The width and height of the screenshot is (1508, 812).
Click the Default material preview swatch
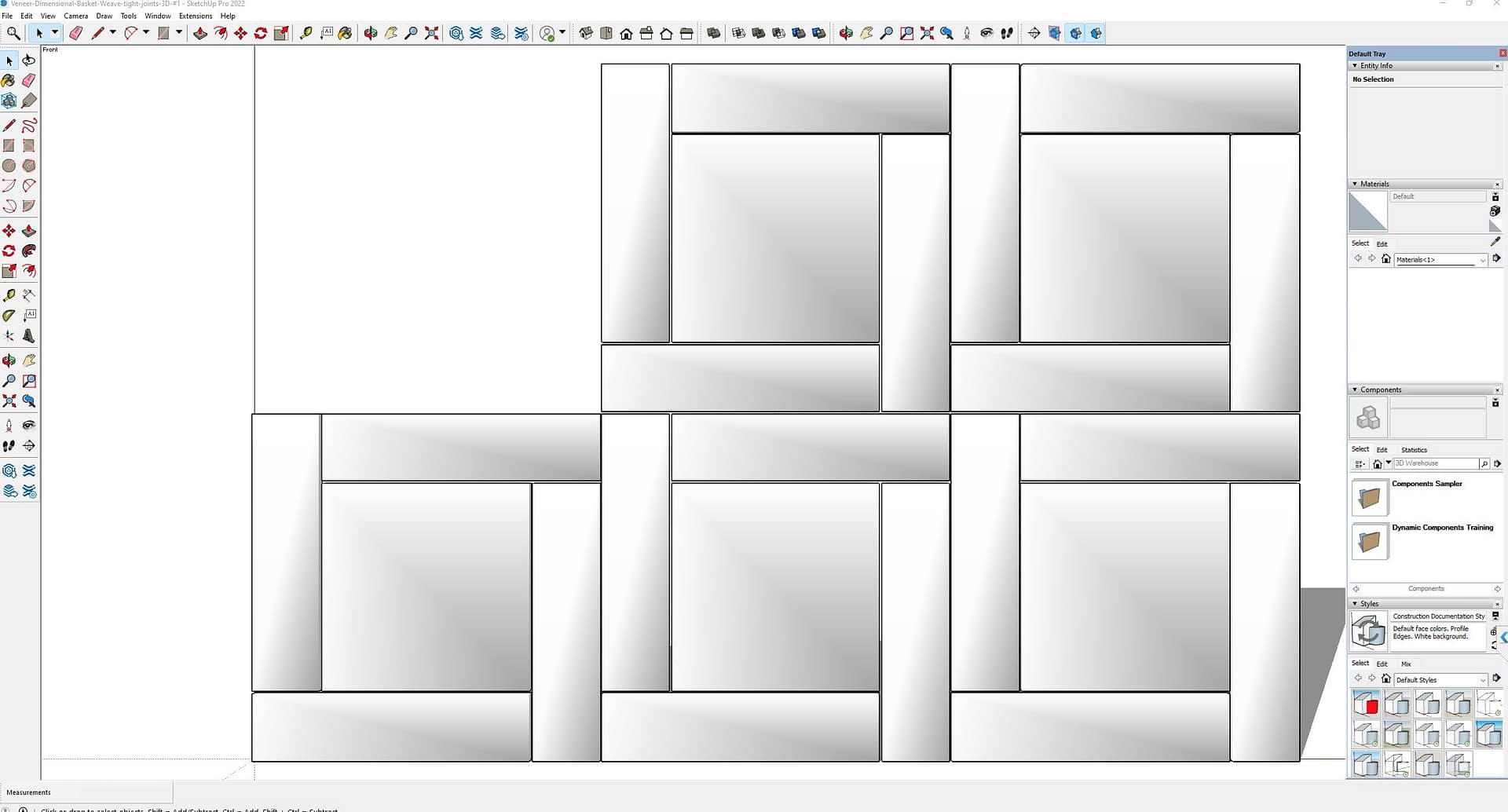[1367, 211]
